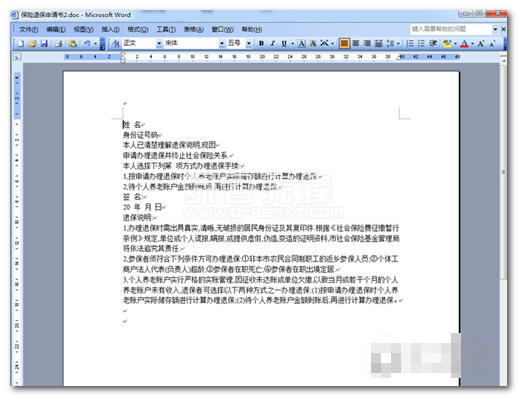Toggle Bold formatting
This screenshot has width=518, height=397.
[x=261, y=43]
